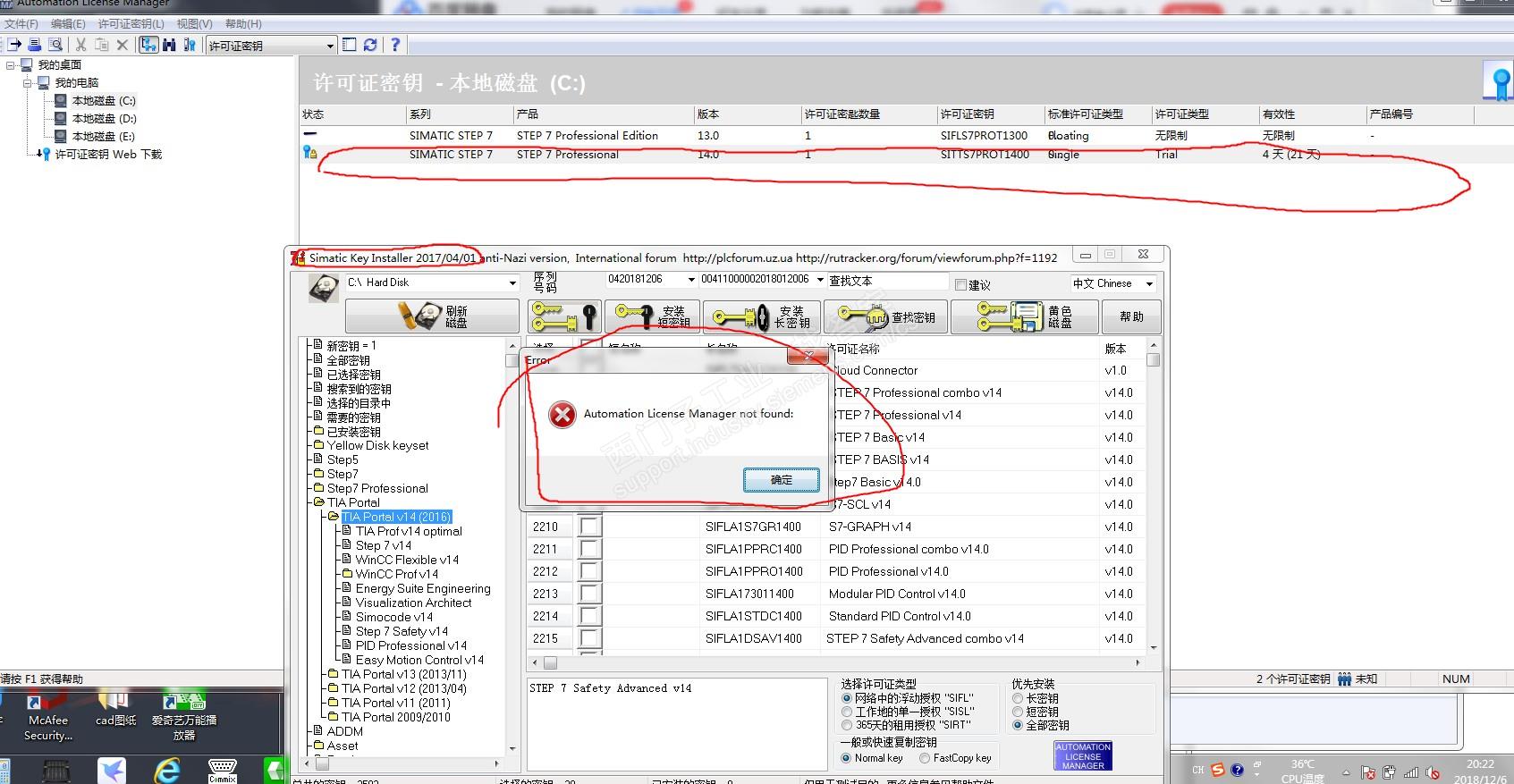Click the transfer license key toolbar icon

pyautogui.click(x=14, y=45)
